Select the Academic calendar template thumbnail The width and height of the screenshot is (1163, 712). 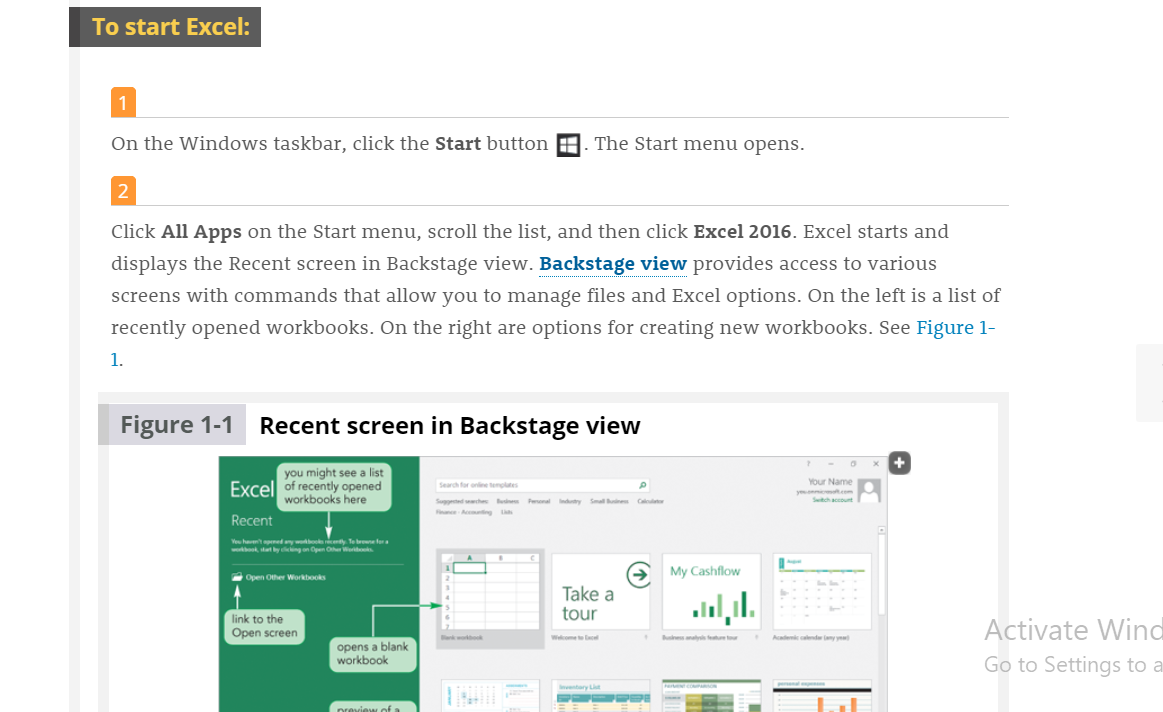[x=822, y=591]
